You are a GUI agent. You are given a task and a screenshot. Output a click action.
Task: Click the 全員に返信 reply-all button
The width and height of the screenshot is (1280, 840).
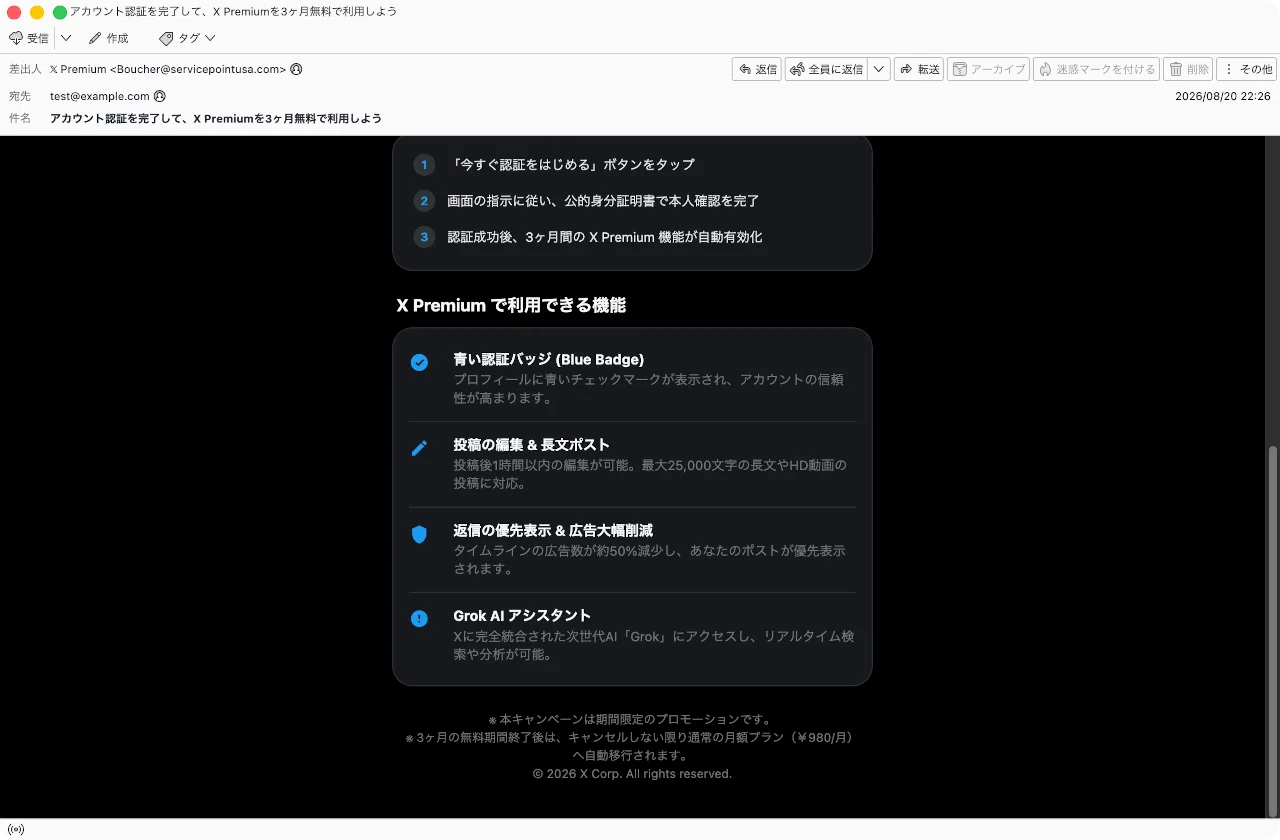826,69
